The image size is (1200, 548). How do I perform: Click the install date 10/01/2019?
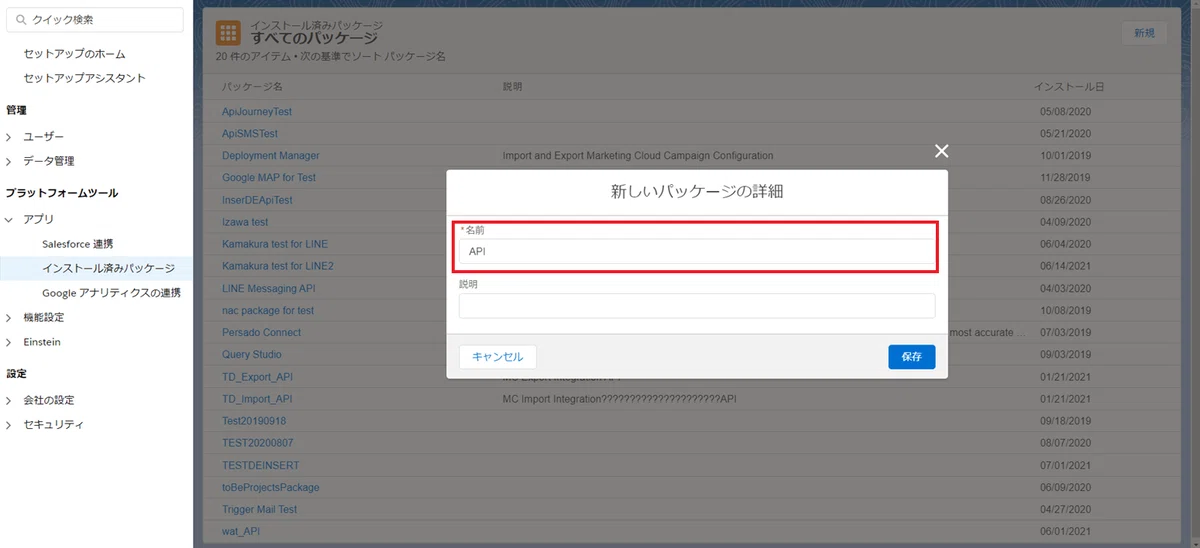click(1065, 156)
